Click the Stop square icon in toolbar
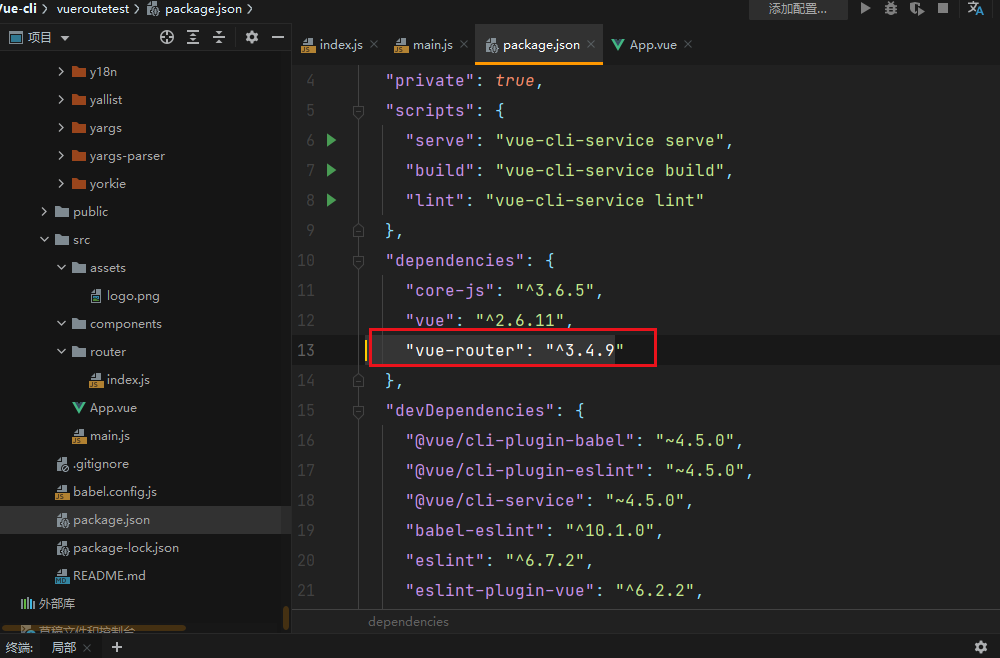 [x=943, y=8]
